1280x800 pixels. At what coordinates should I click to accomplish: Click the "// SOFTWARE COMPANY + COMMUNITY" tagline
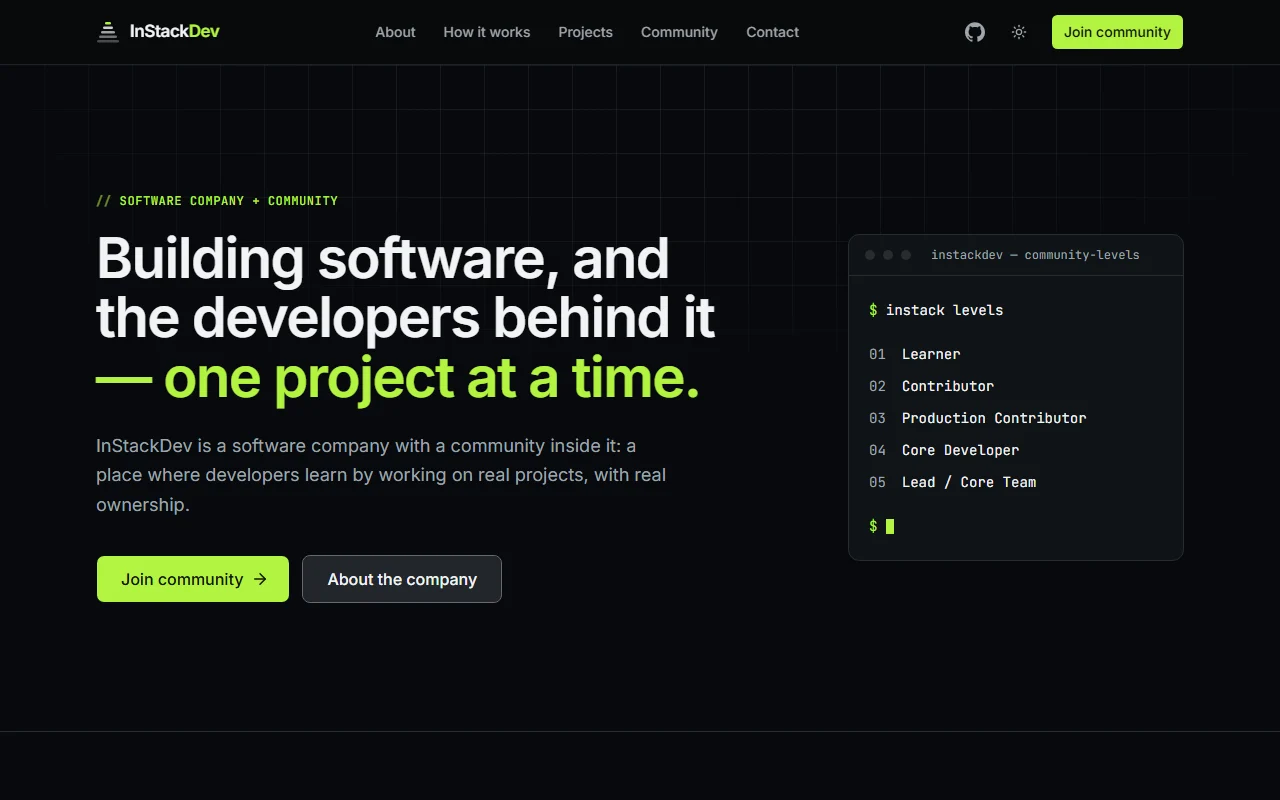(217, 201)
